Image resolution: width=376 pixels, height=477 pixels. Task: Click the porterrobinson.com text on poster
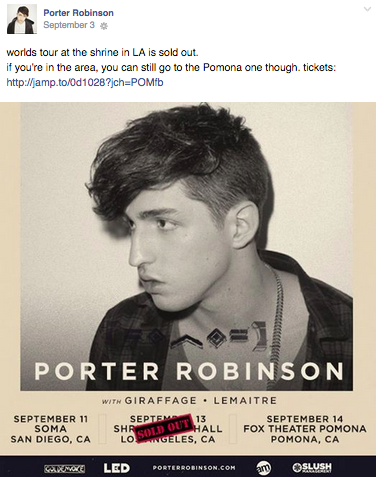point(194,468)
